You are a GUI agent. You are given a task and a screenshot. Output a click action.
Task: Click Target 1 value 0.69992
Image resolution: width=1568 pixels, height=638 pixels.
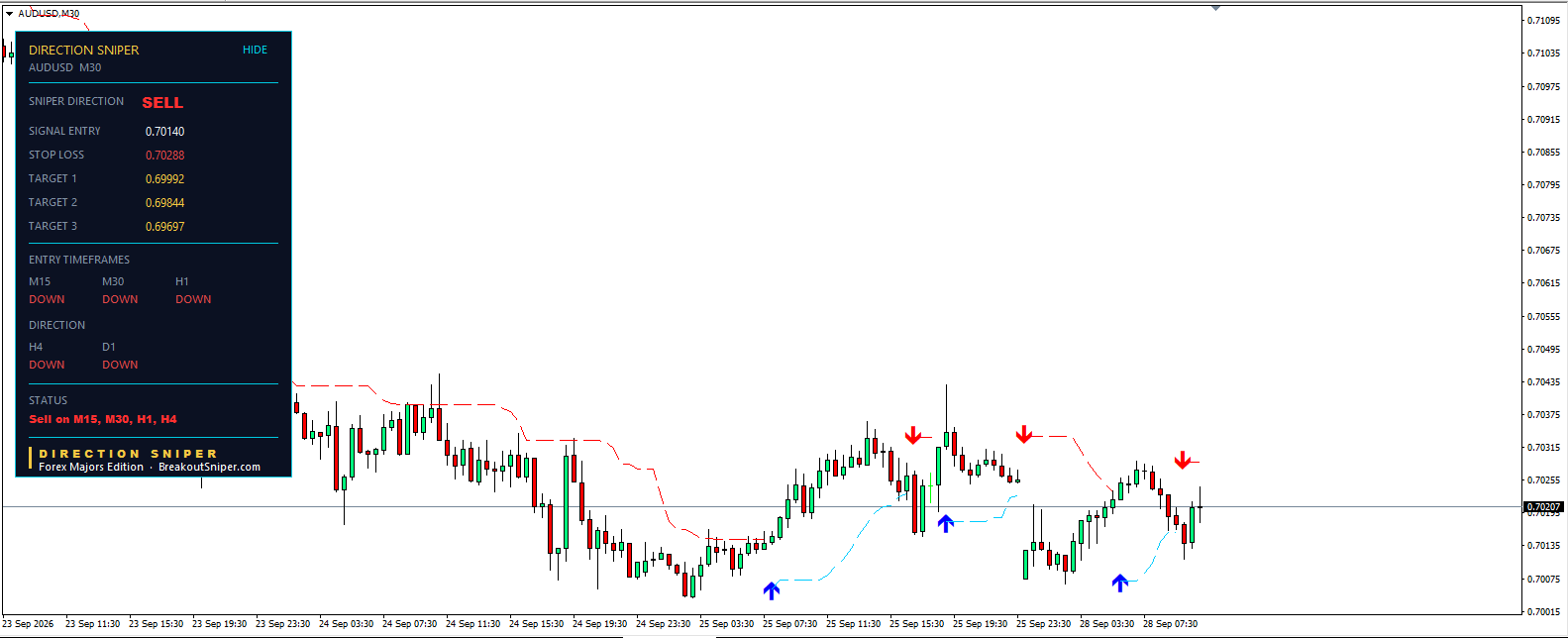(164, 179)
